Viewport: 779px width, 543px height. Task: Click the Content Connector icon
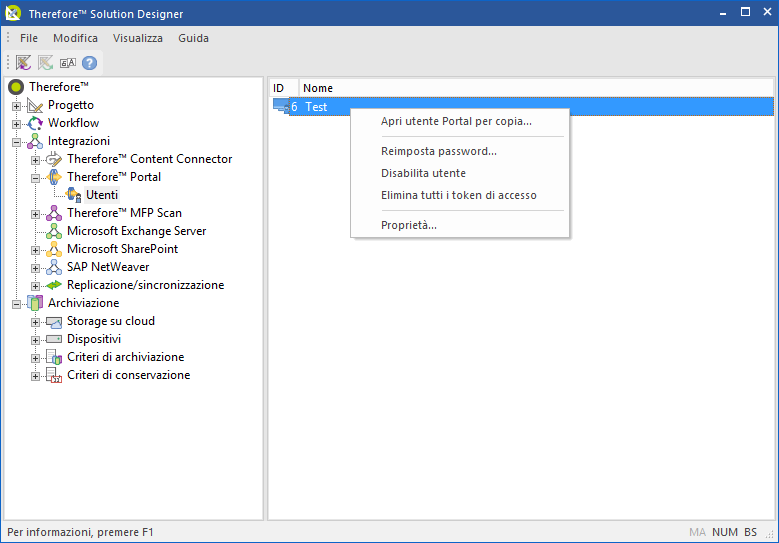[54, 159]
